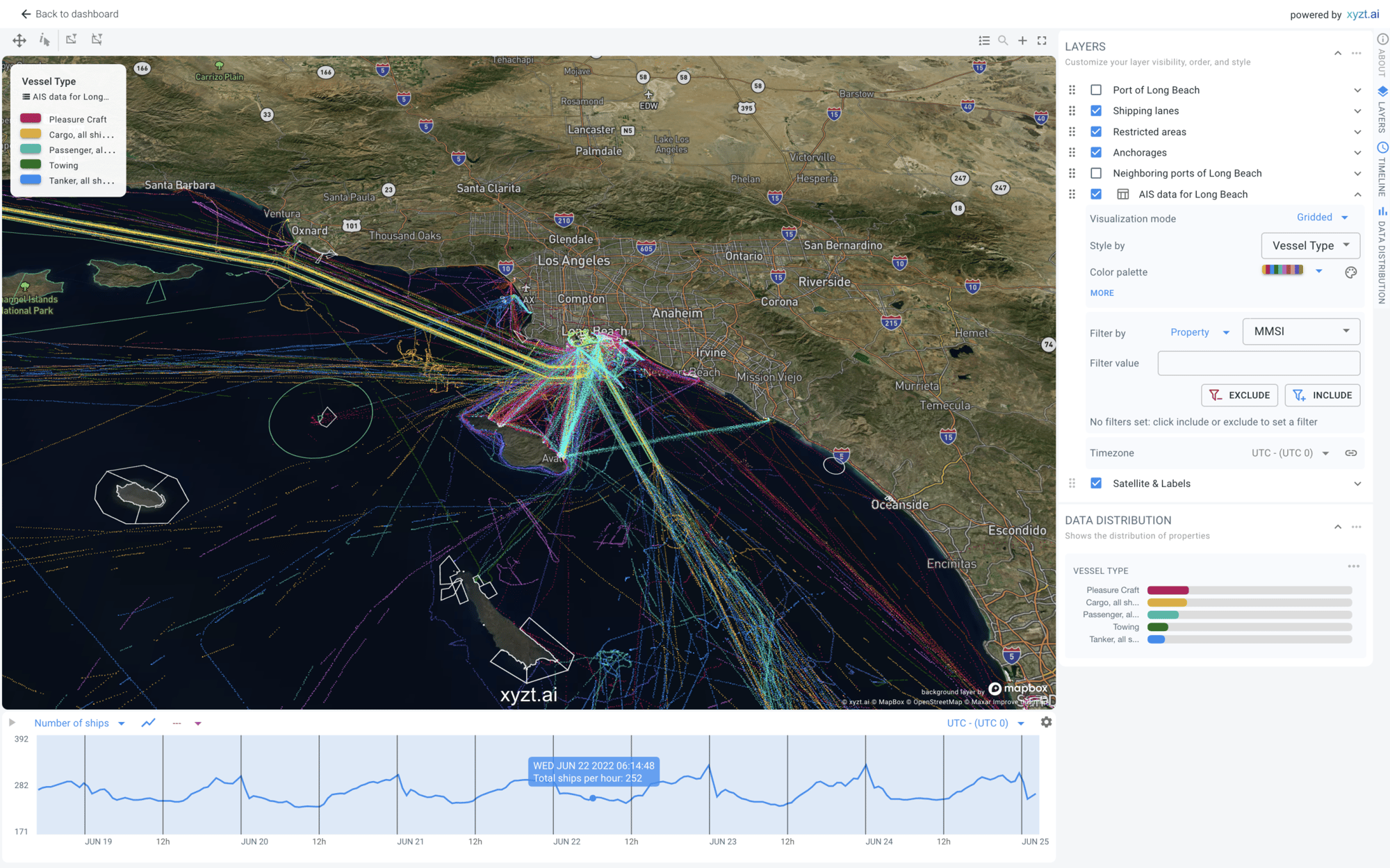Click the zoom in plus icon
This screenshot has height=868, width=1390.
point(1022,40)
